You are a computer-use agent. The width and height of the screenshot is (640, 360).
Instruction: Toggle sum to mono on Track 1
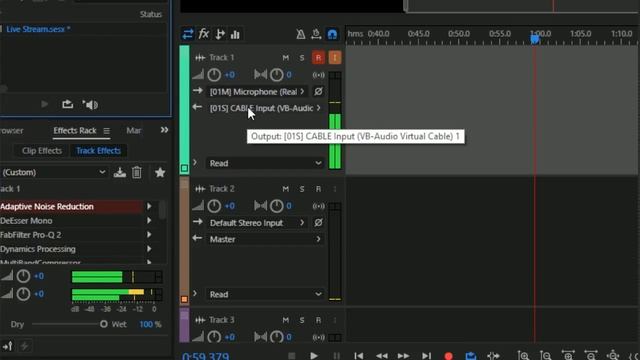click(318, 75)
